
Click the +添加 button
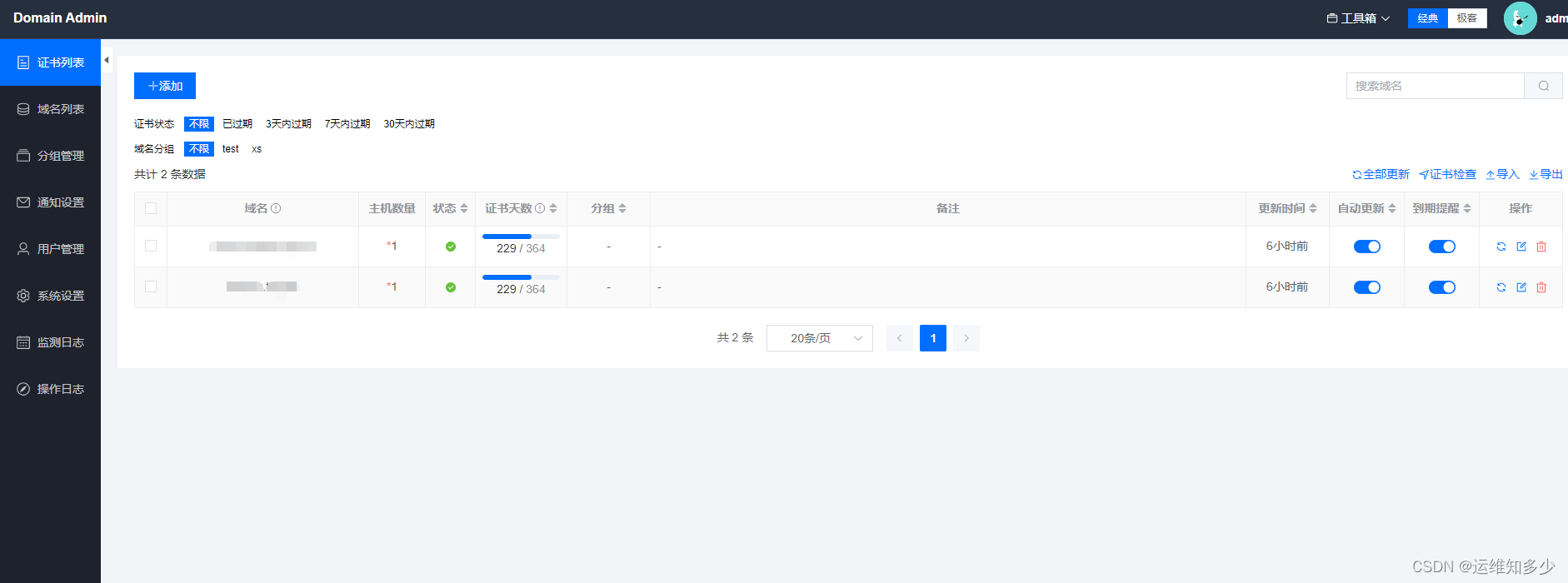click(x=165, y=86)
